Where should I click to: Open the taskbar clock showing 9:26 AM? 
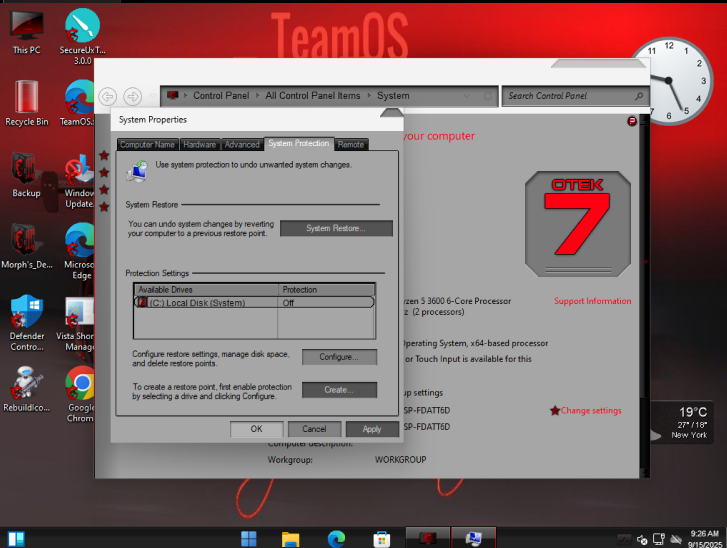click(705, 539)
